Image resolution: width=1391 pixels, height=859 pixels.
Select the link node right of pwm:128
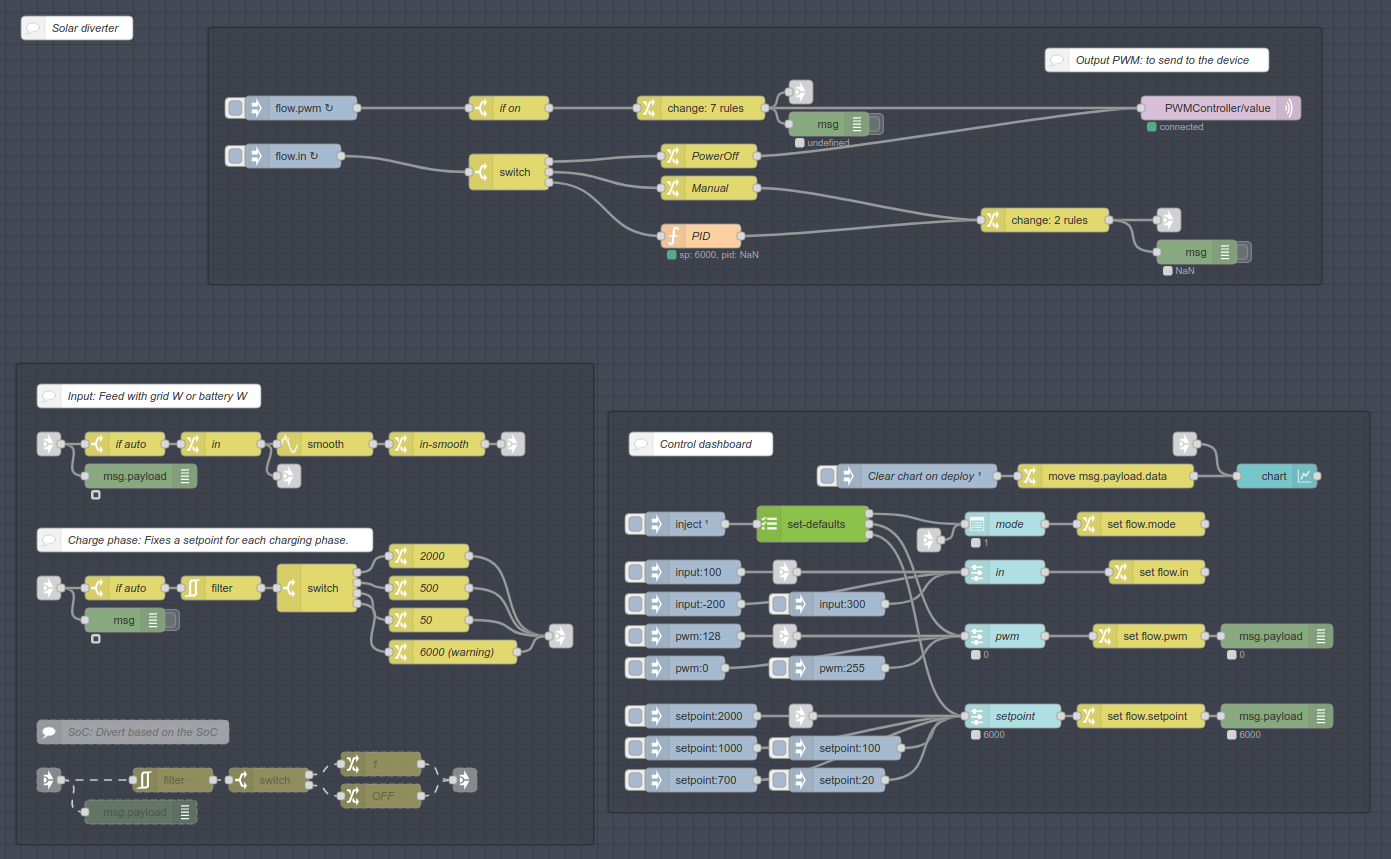point(785,636)
